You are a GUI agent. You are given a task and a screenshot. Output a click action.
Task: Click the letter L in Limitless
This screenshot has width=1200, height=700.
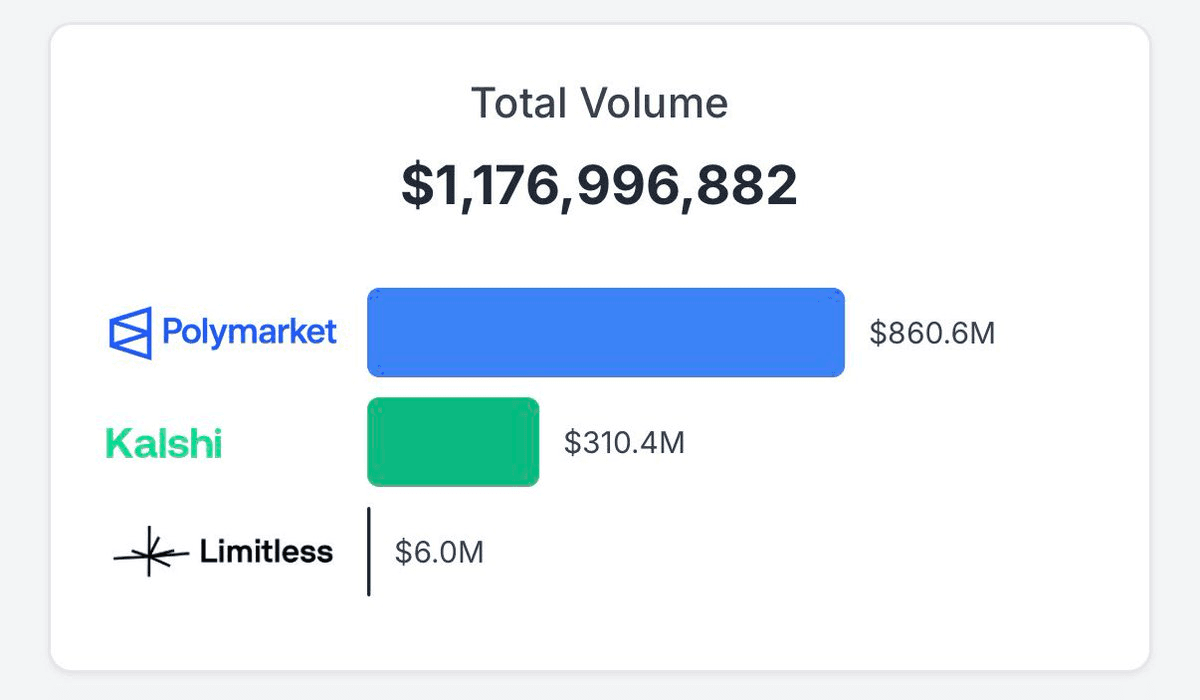point(207,551)
